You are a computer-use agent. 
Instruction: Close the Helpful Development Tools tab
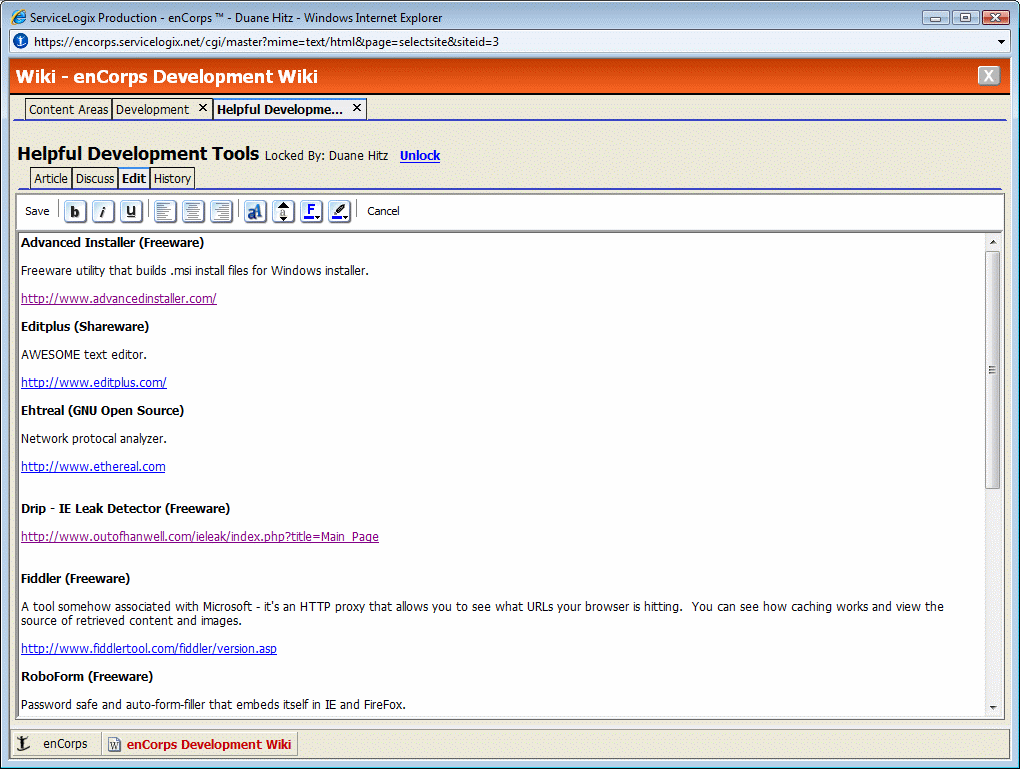356,108
